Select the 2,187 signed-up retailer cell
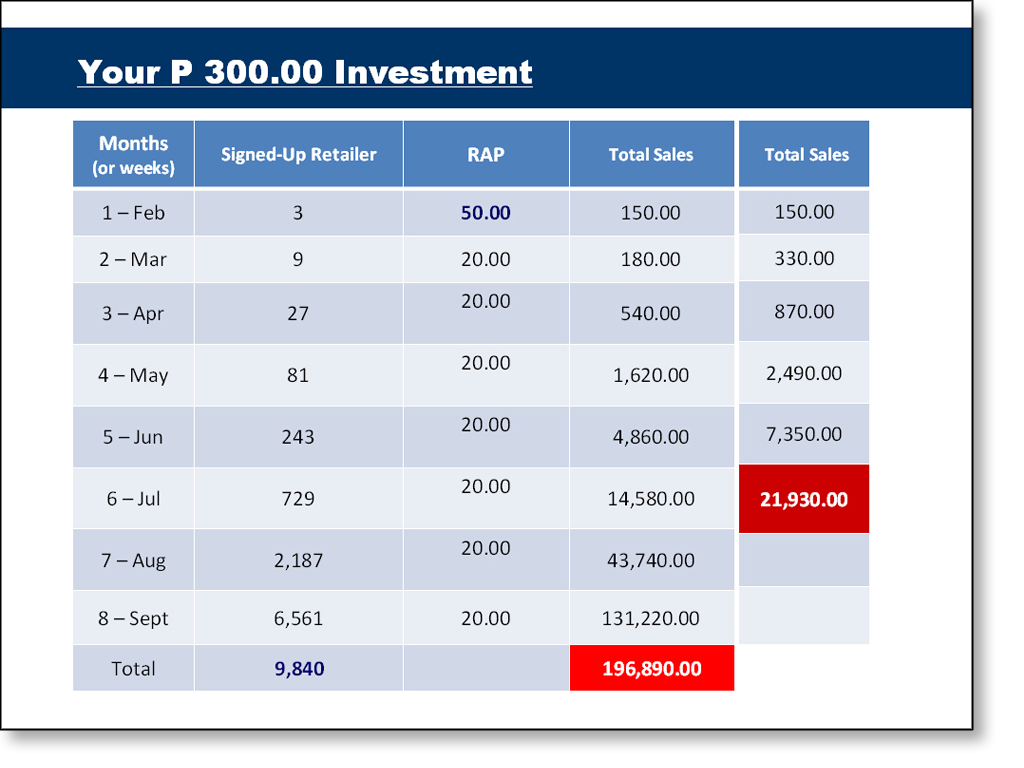The height and width of the screenshot is (768, 1024). coord(298,561)
